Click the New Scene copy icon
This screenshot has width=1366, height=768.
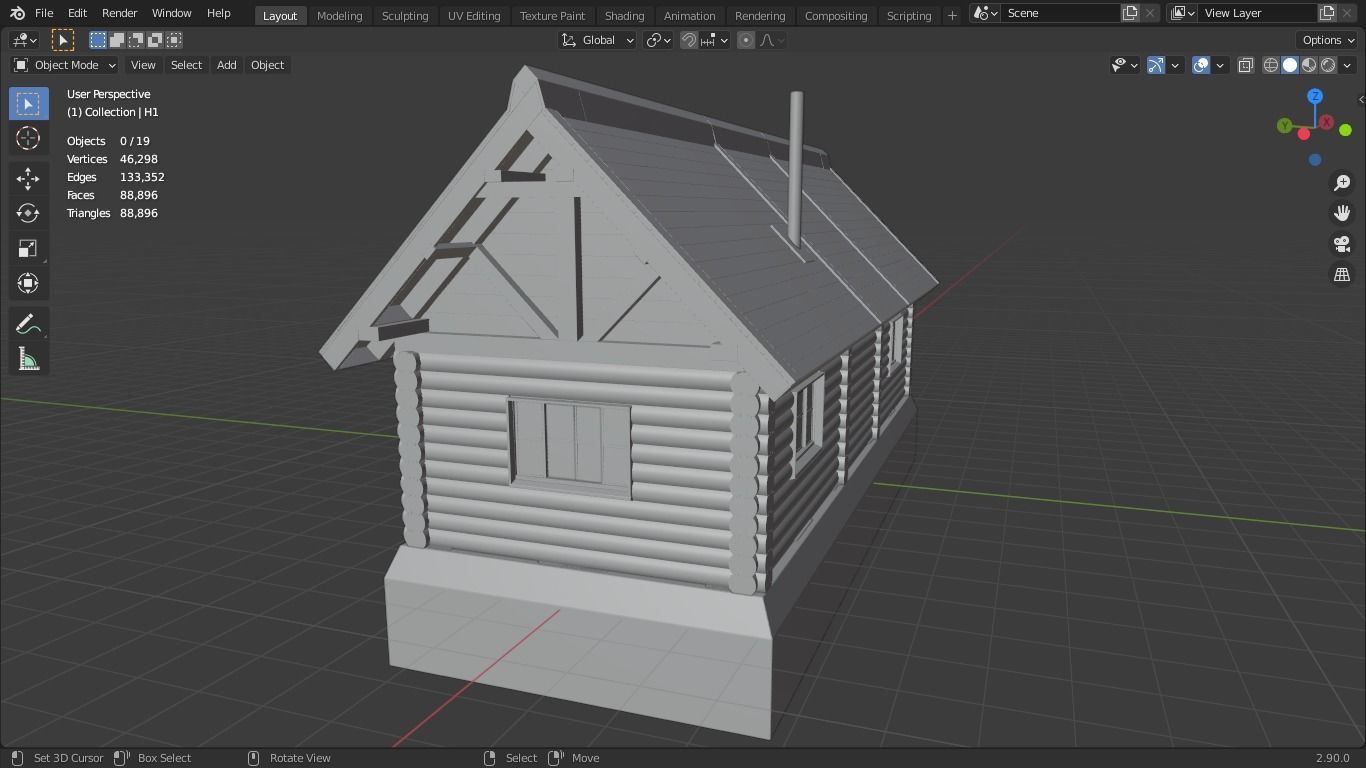[1130, 13]
